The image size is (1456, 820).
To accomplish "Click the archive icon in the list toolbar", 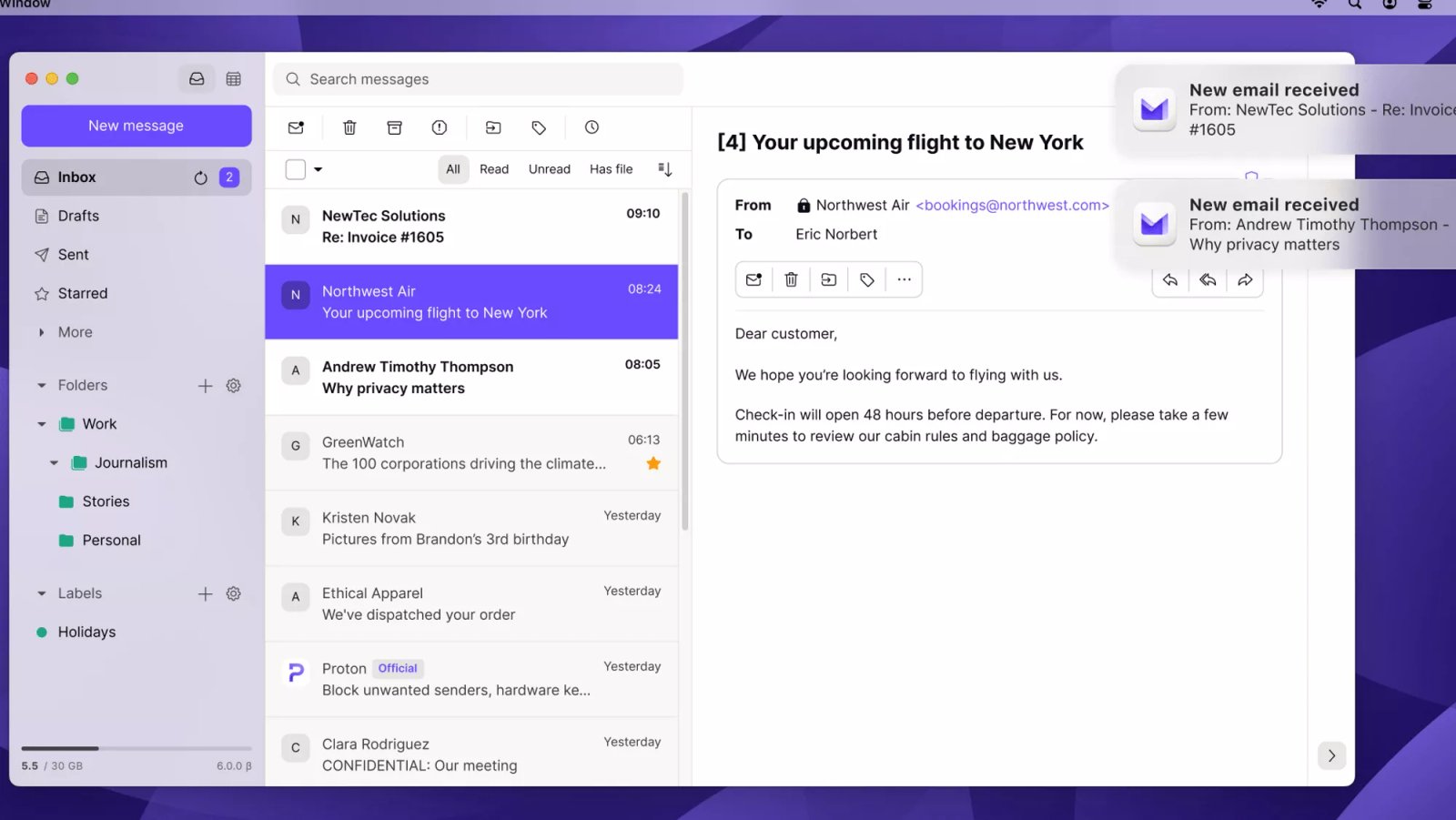I will click(394, 127).
